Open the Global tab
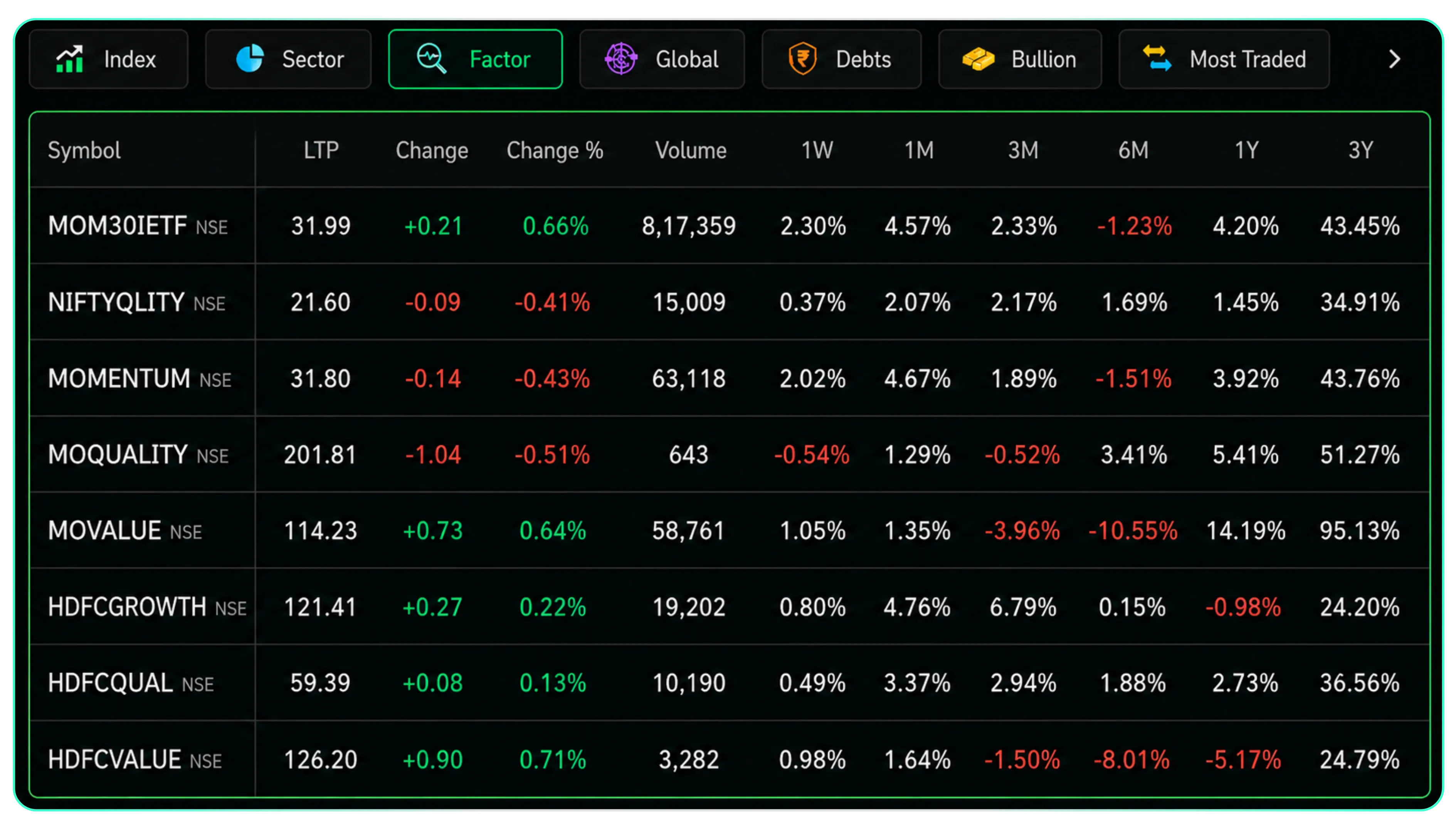Viewport: 1456px width, 819px height. click(662, 59)
